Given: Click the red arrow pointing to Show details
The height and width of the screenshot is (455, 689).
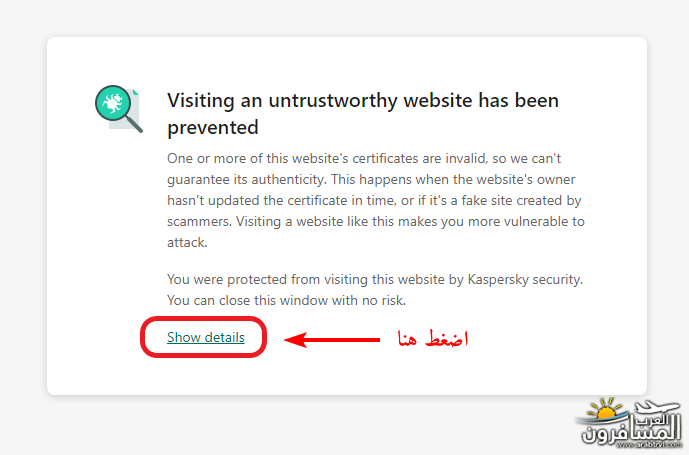Looking at the screenshot, I should [332, 340].
